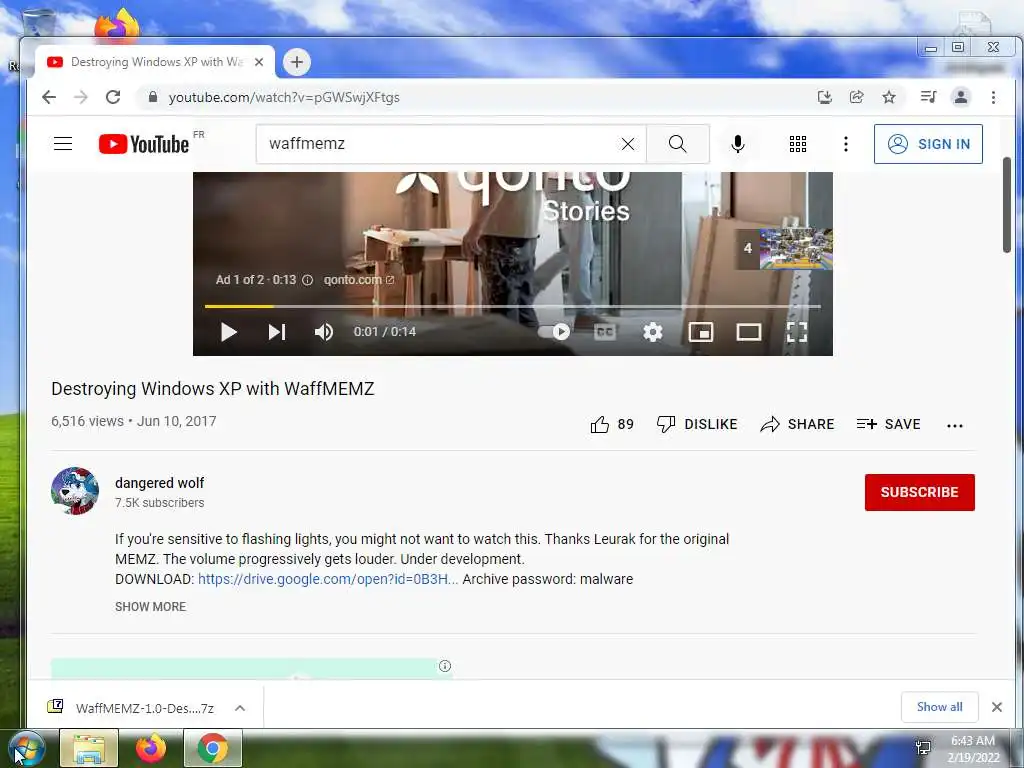Click the network icon in the system tray
This screenshot has width=1024, height=768.
click(x=923, y=748)
